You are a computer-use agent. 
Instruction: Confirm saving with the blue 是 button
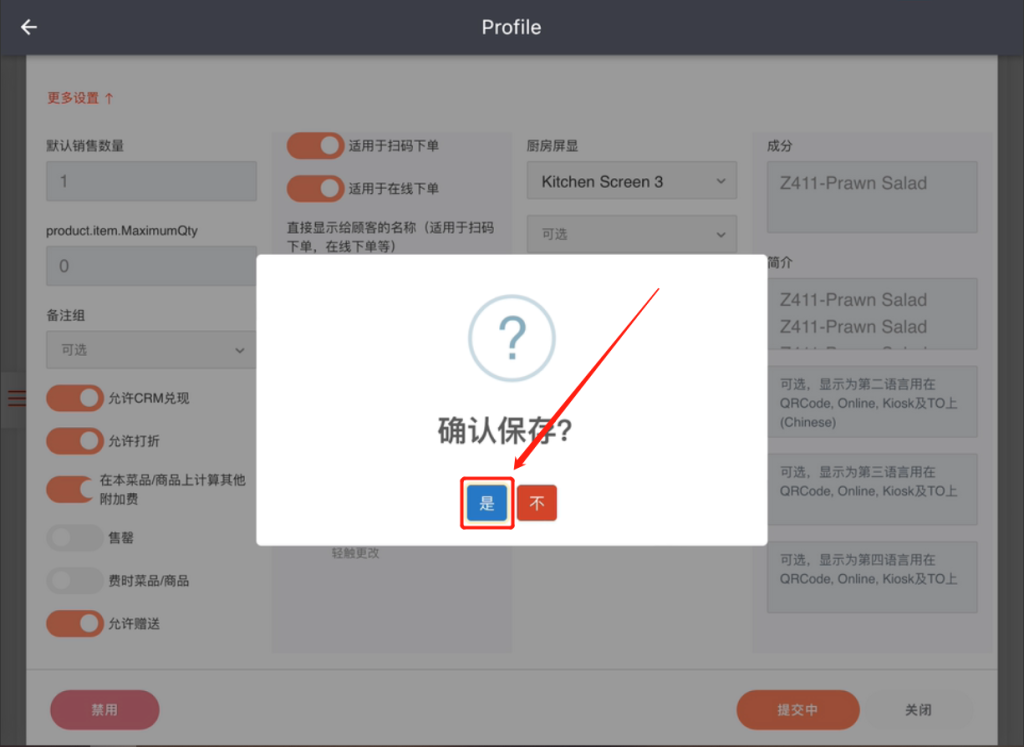coord(487,503)
